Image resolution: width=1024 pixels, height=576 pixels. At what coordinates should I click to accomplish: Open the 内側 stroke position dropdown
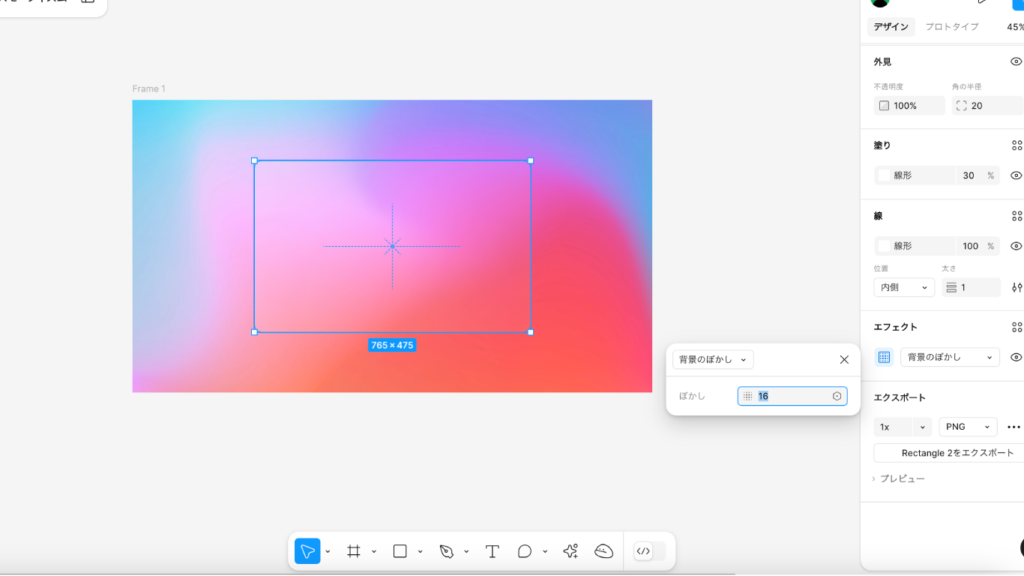904,288
